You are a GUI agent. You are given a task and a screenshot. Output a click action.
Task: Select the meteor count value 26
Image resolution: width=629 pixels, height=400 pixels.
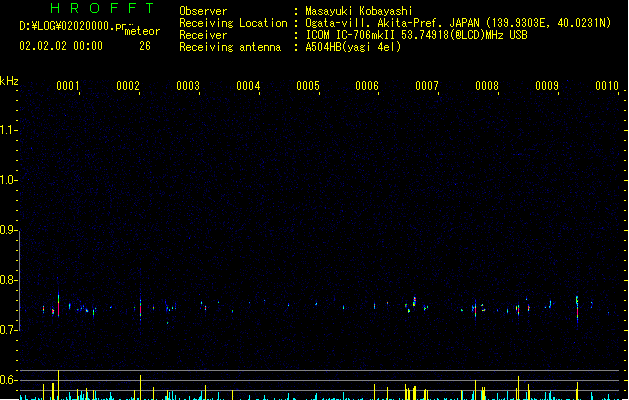[145, 46]
